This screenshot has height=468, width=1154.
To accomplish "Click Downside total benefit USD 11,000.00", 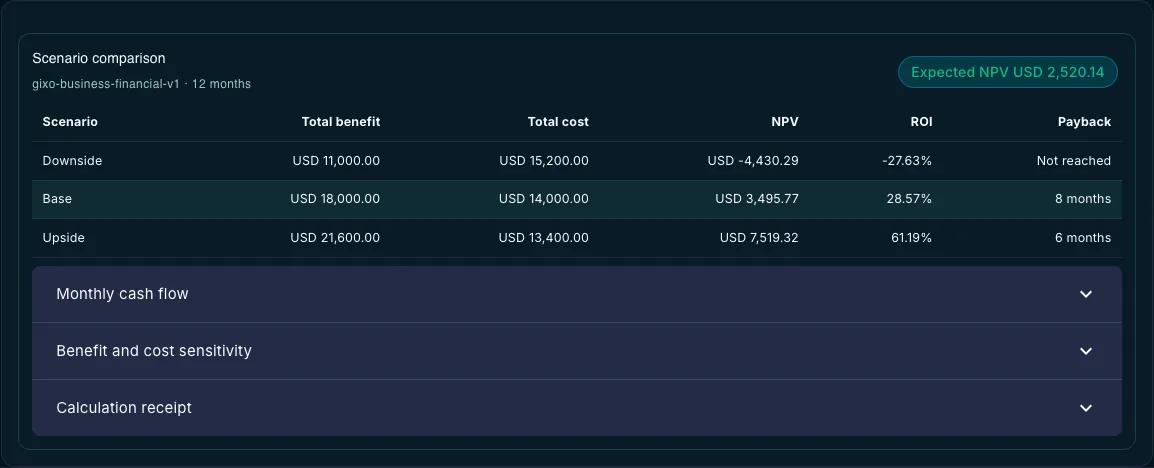I will click(x=336, y=160).
